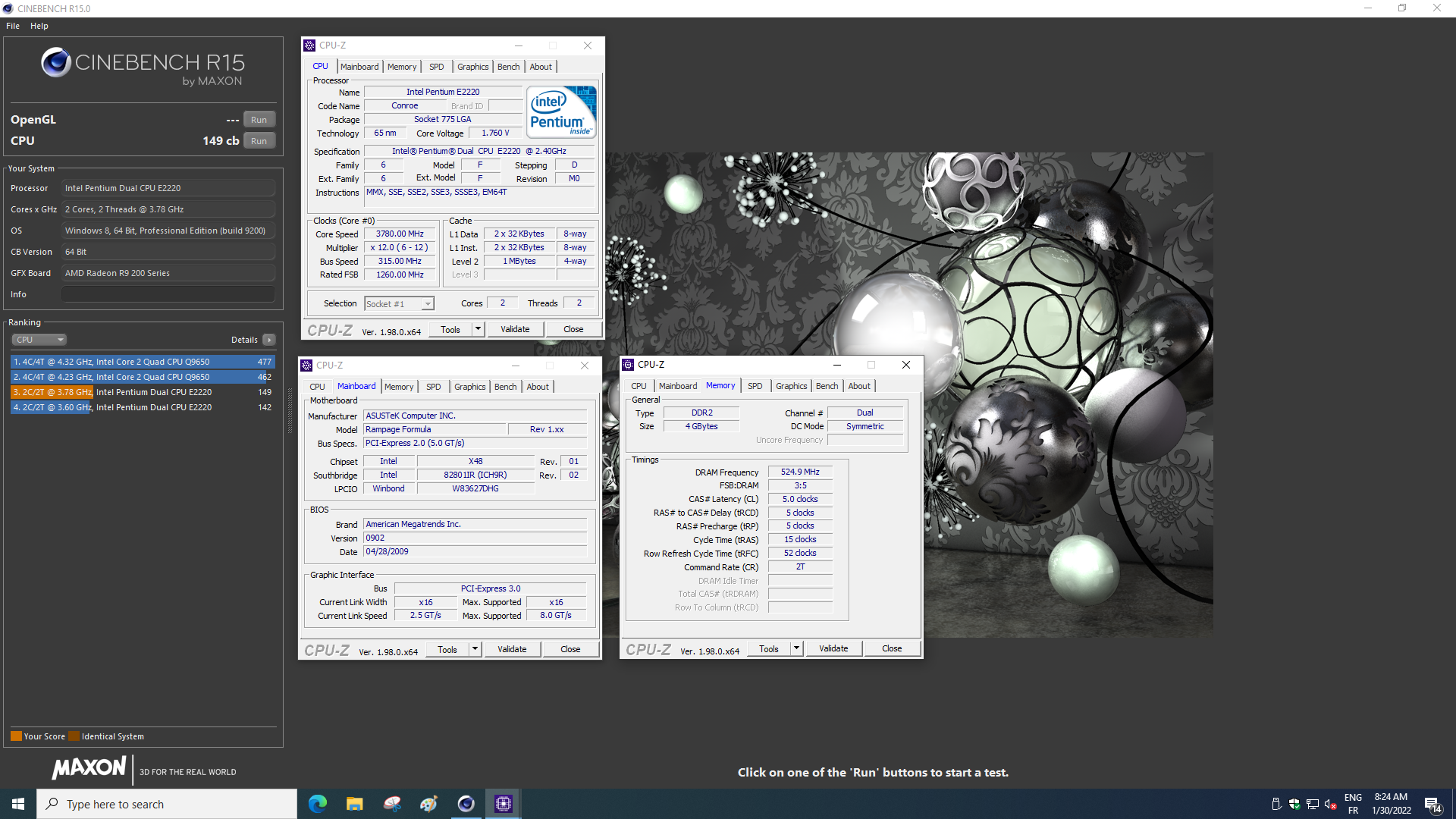Run the CPU benchmark
Image resolution: width=1456 pixels, height=819 pixels.
coord(259,141)
